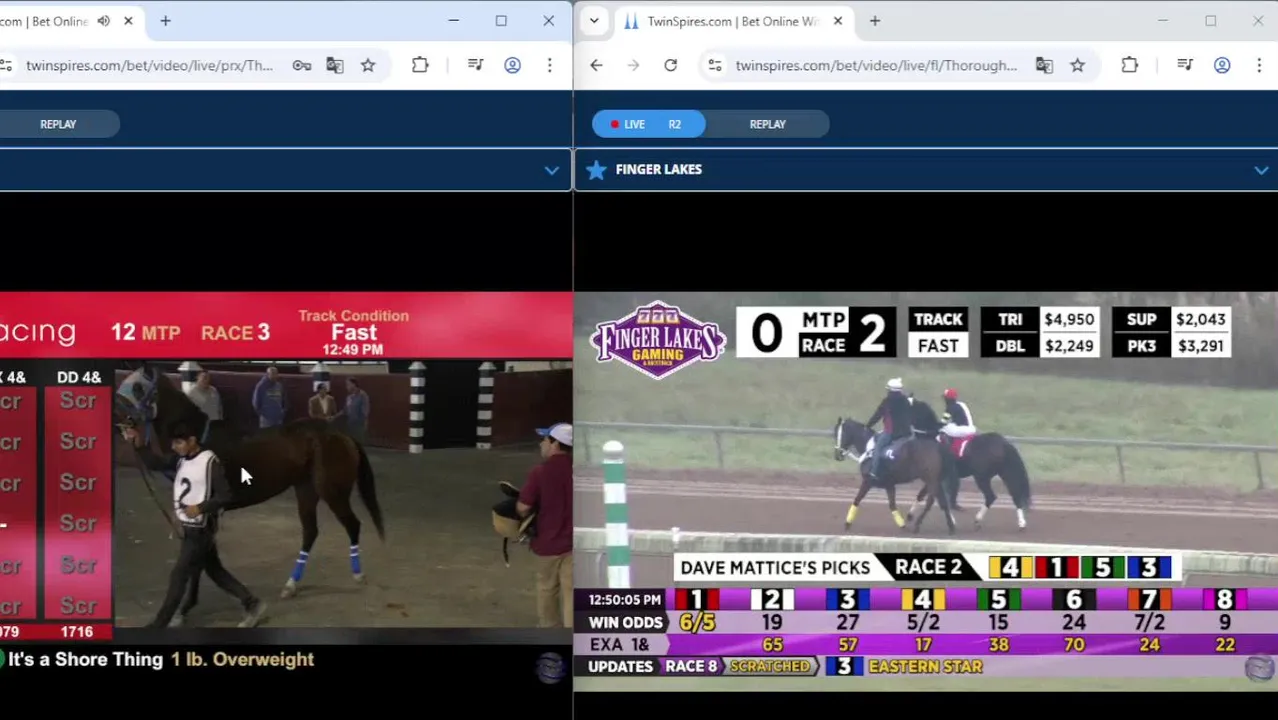
Task: Open tab search dropdown in right window
Action: [594, 21]
